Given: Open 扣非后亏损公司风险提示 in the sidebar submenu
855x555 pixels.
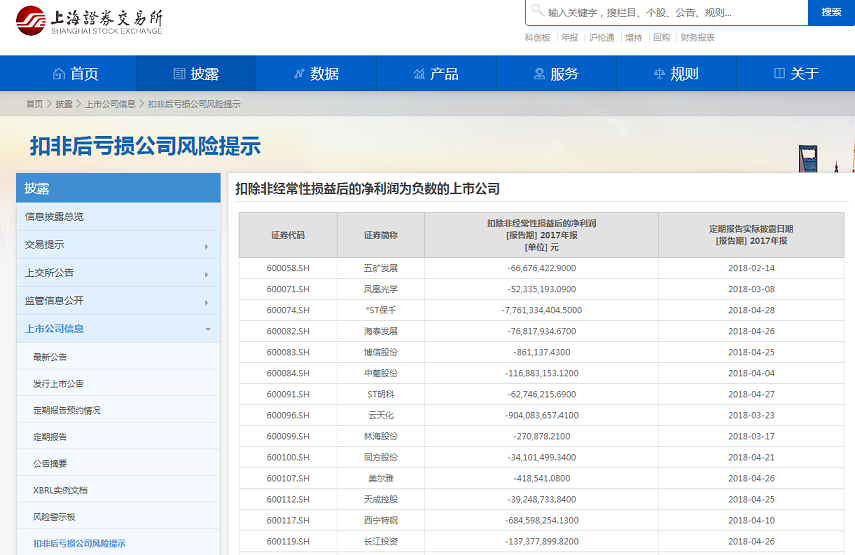Looking at the screenshot, I should click(118, 543).
